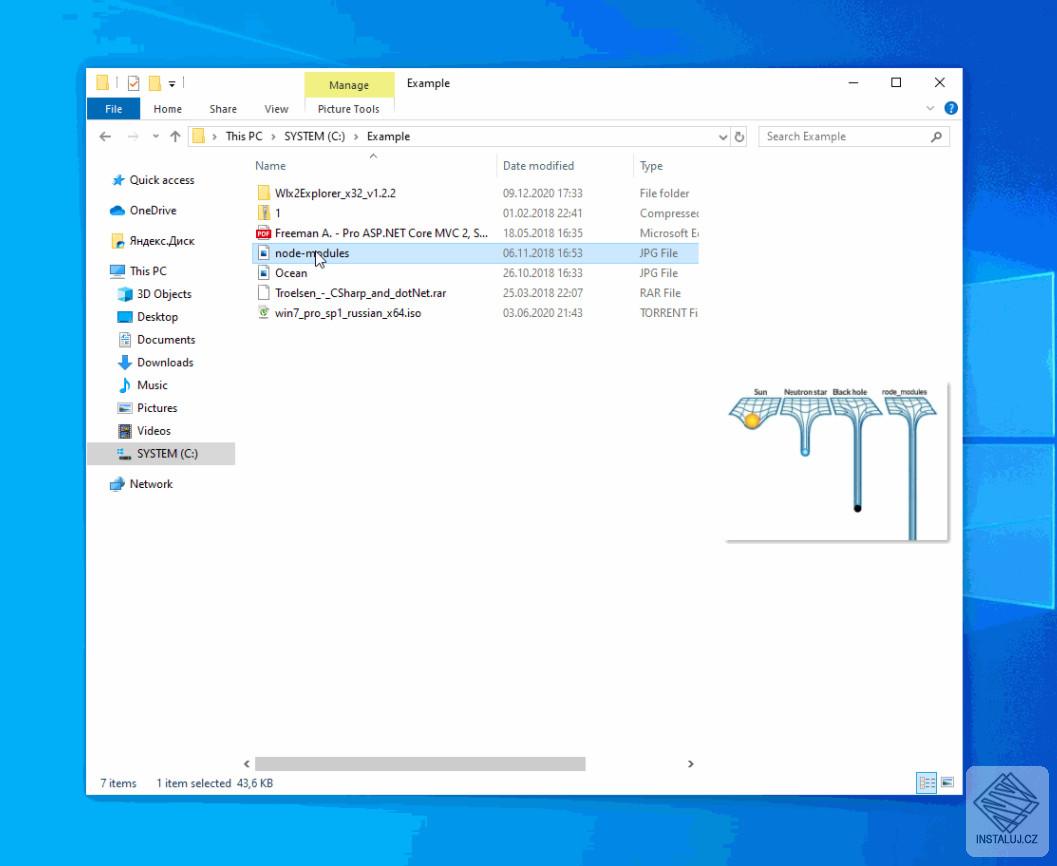The image size is (1057, 866).
Task: Switch to Details view layout icon
Action: (x=926, y=783)
